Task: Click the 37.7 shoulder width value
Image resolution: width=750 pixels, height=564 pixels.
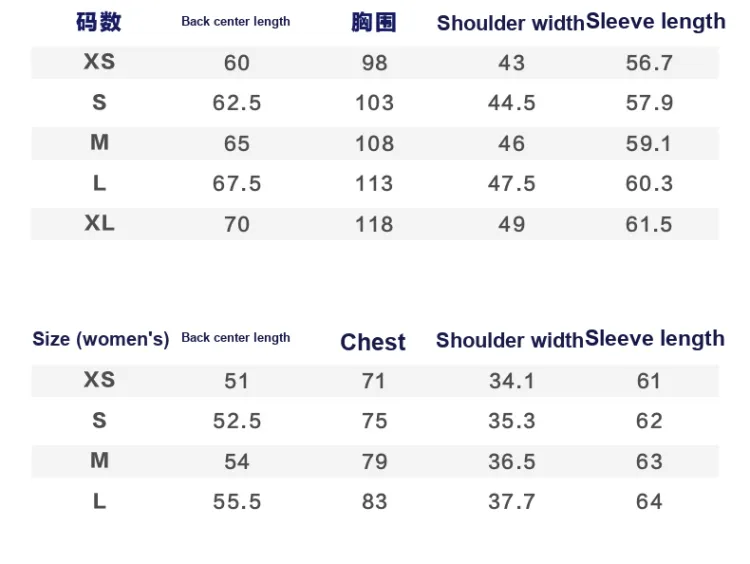Action: (x=511, y=502)
